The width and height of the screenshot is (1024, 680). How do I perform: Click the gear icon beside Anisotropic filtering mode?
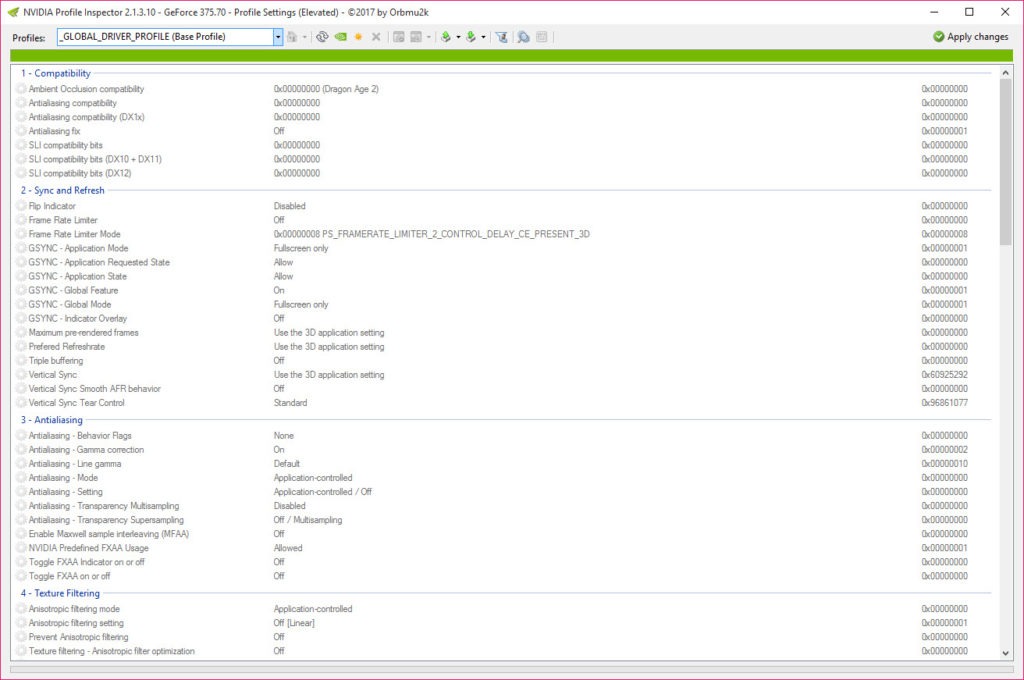pos(21,609)
